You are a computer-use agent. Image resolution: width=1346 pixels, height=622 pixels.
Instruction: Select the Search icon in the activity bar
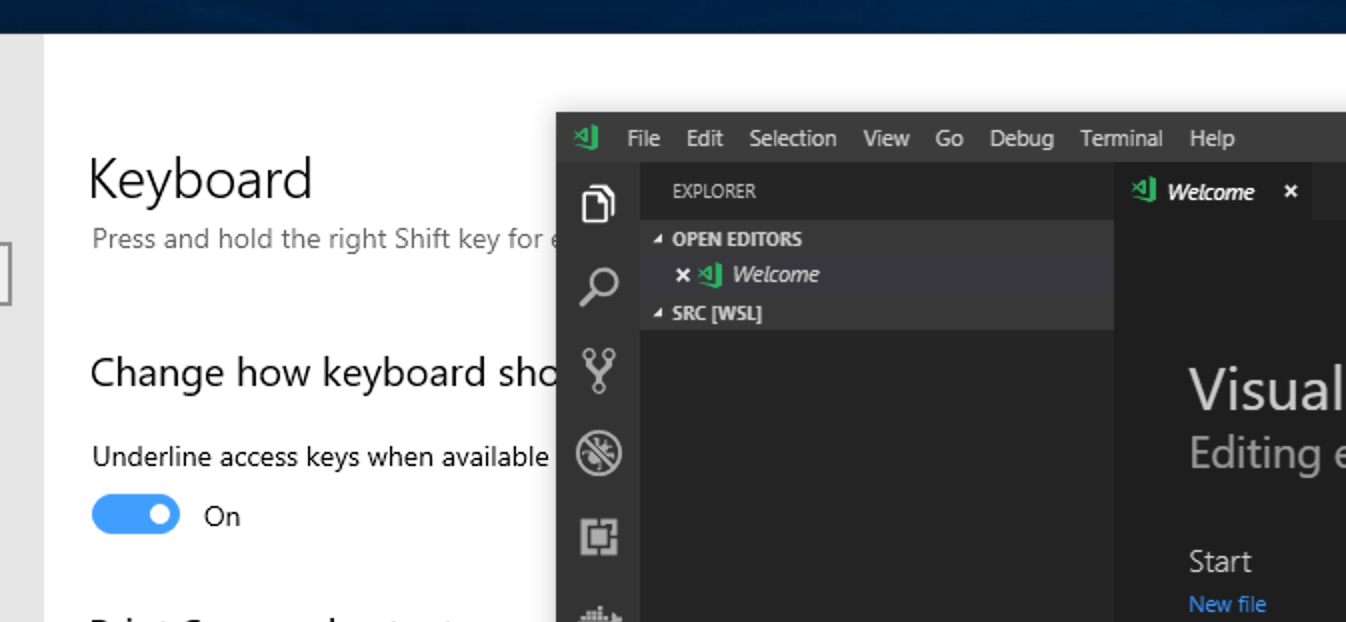[x=598, y=287]
